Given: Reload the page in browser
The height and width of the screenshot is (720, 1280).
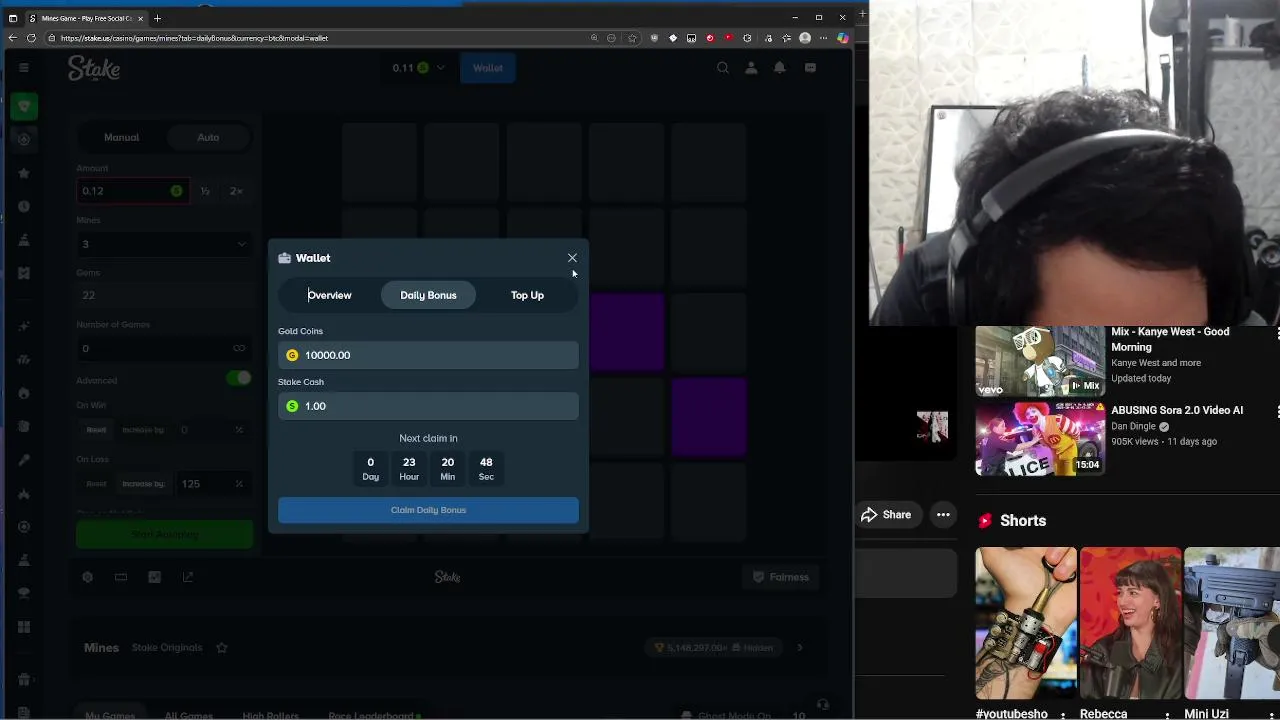Looking at the screenshot, I should (32, 38).
